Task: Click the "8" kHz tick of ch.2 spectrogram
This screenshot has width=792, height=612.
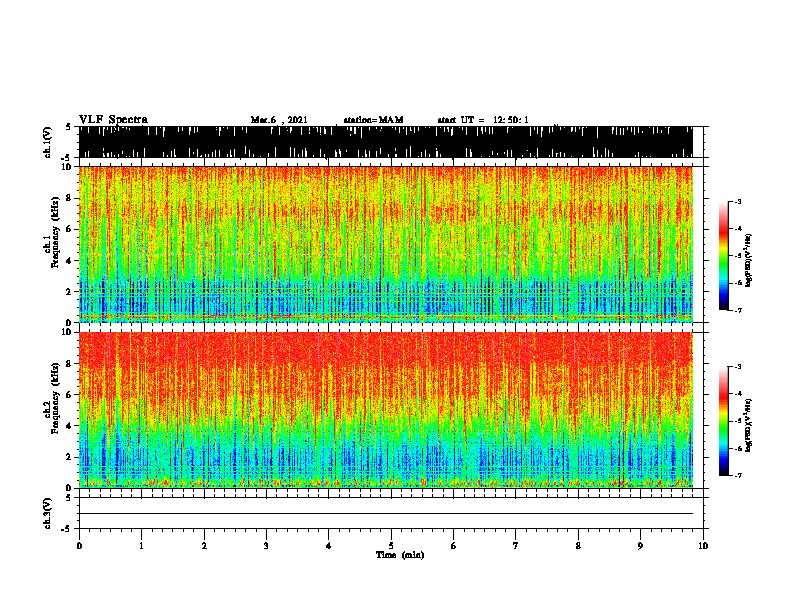Action: 69,364
